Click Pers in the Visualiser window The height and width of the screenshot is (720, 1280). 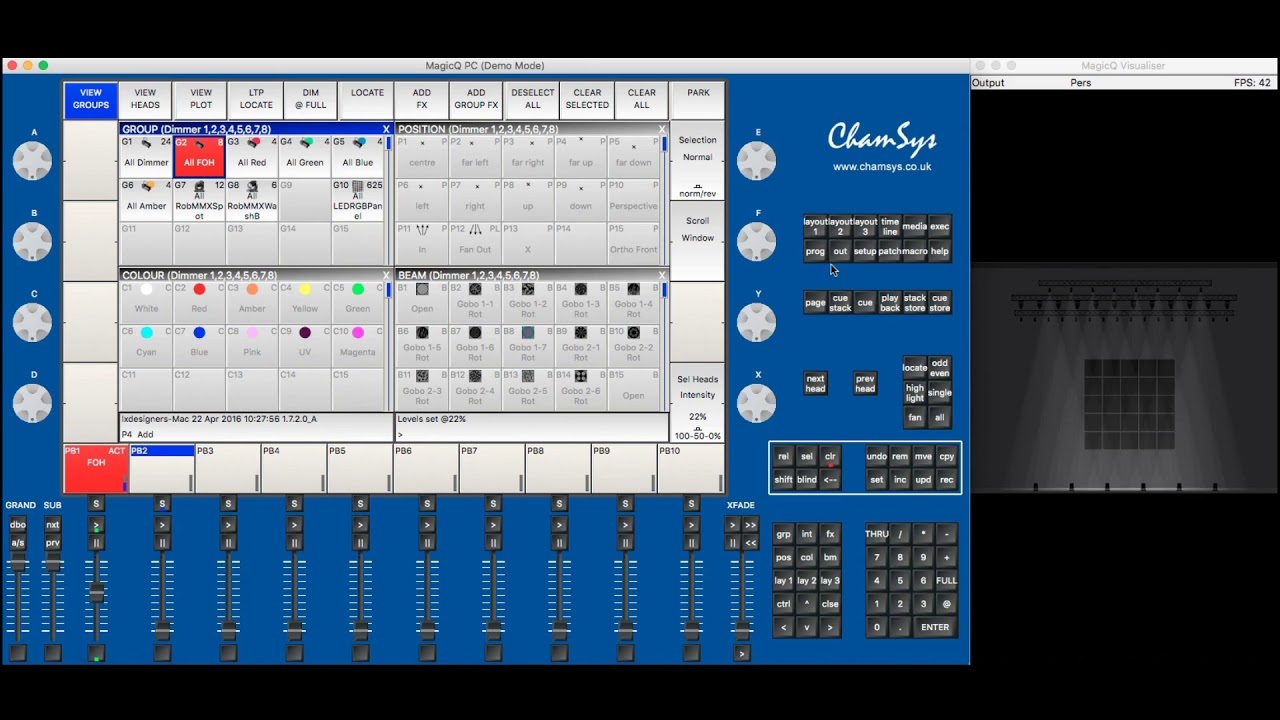pos(1081,83)
